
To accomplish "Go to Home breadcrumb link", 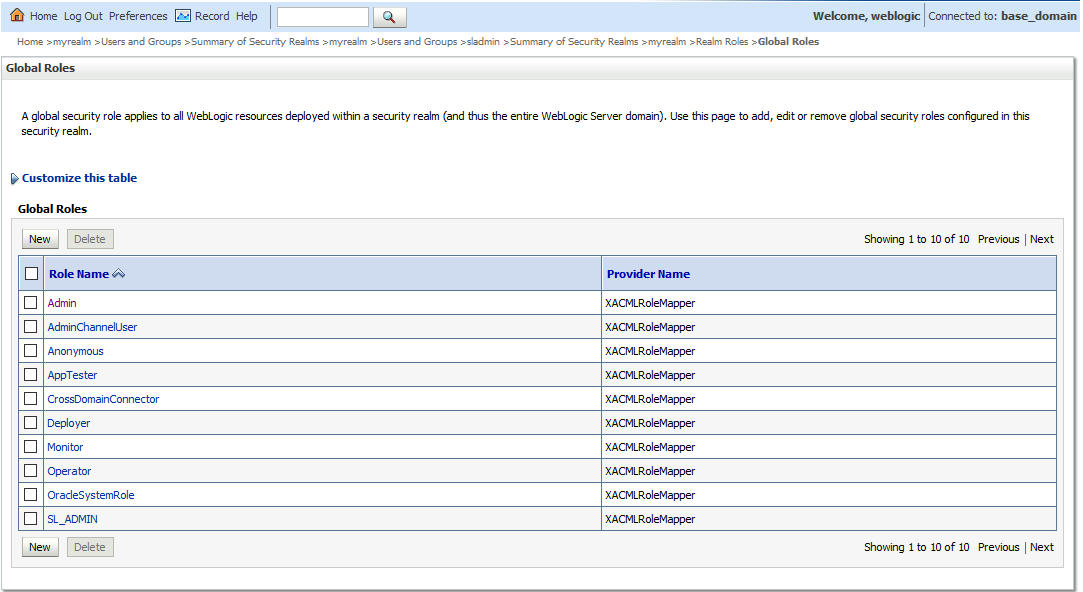I will (x=30, y=41).
